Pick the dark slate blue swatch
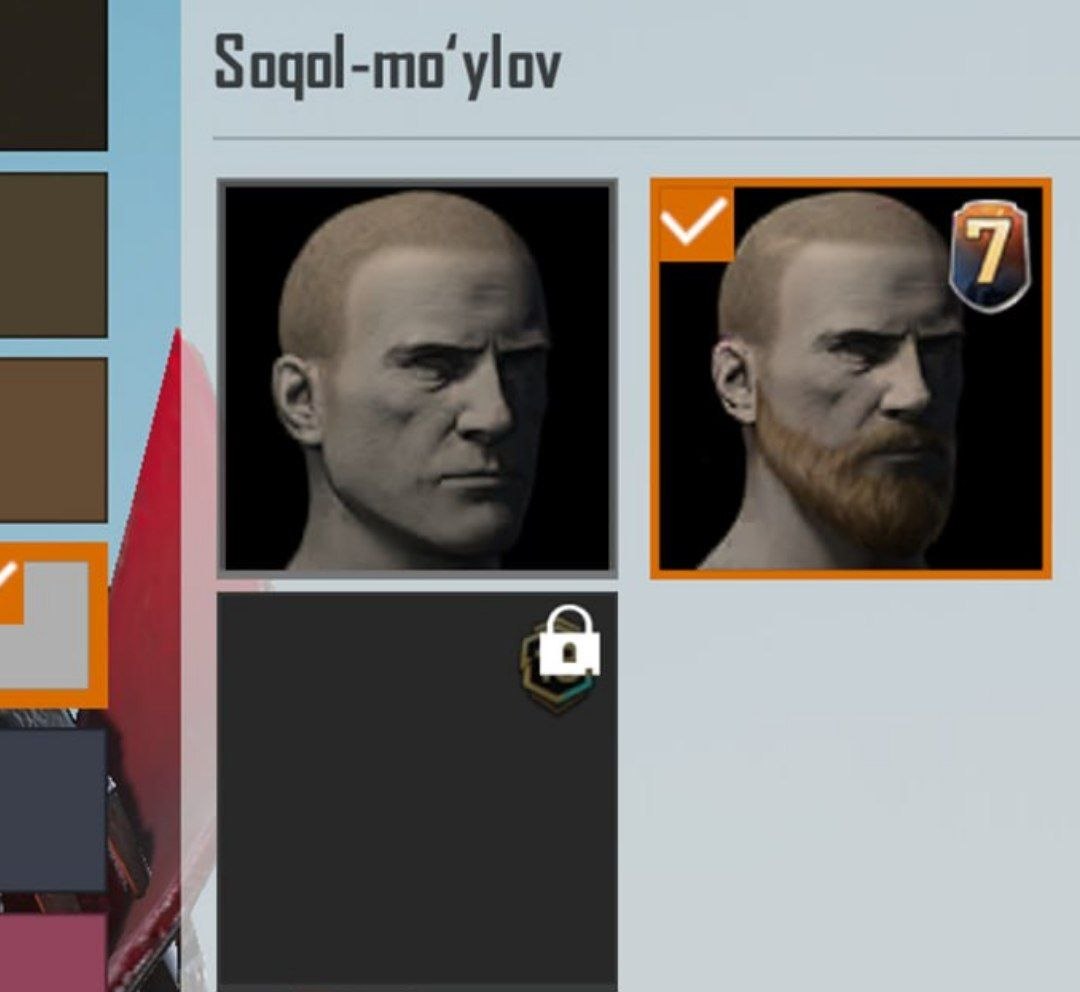The image size is (1080, 992). tap(54, 810)
